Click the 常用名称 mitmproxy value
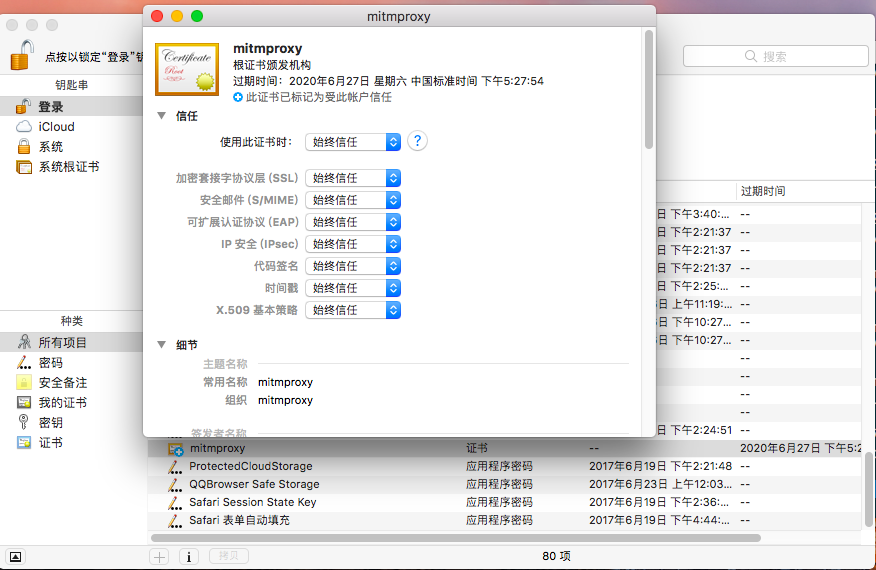 (285, 382)
